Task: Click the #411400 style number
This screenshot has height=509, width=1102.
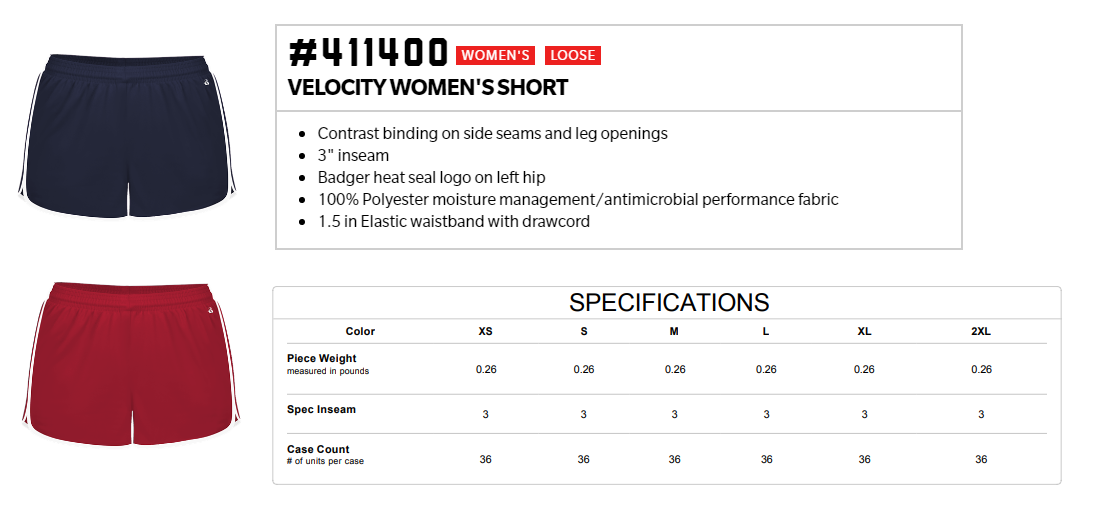Action: pos(368,52)
